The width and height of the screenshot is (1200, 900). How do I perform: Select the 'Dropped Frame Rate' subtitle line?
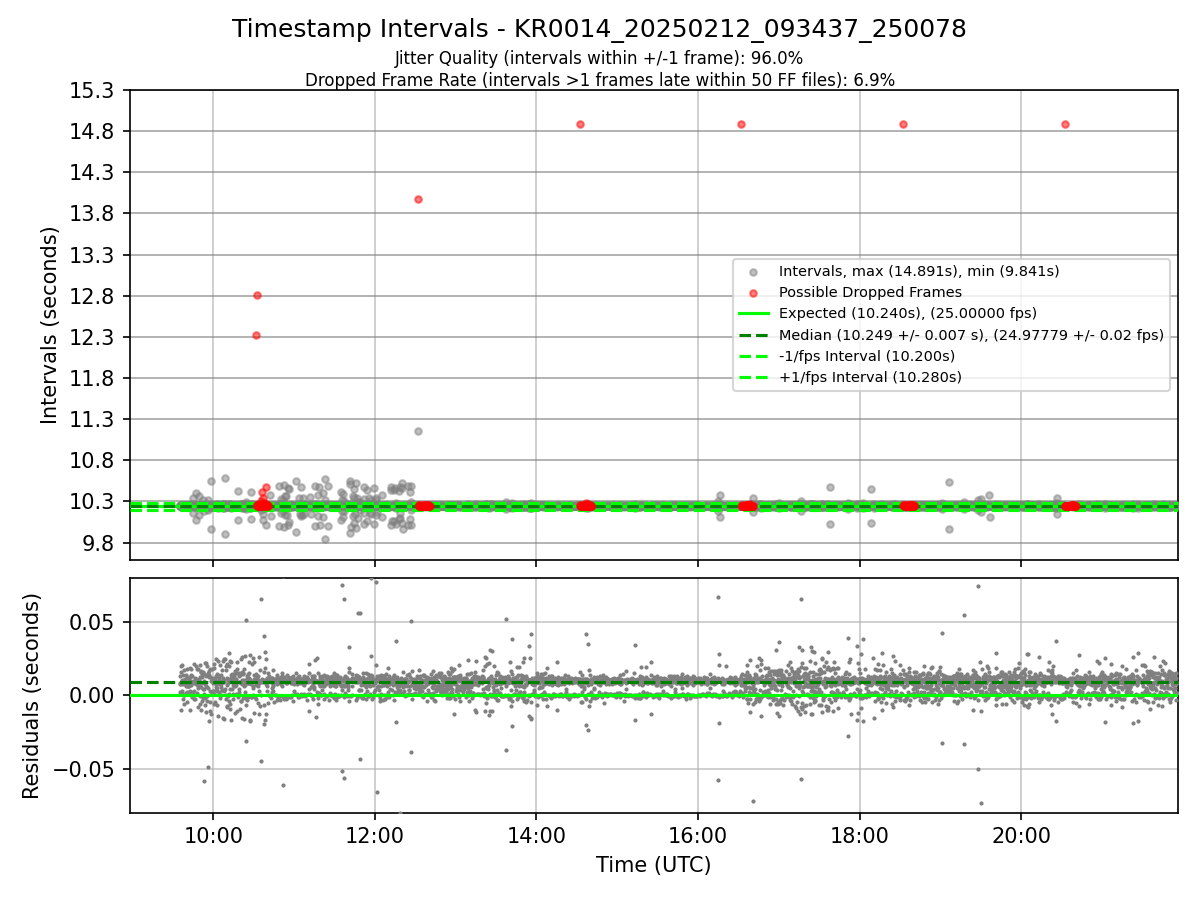599,80
